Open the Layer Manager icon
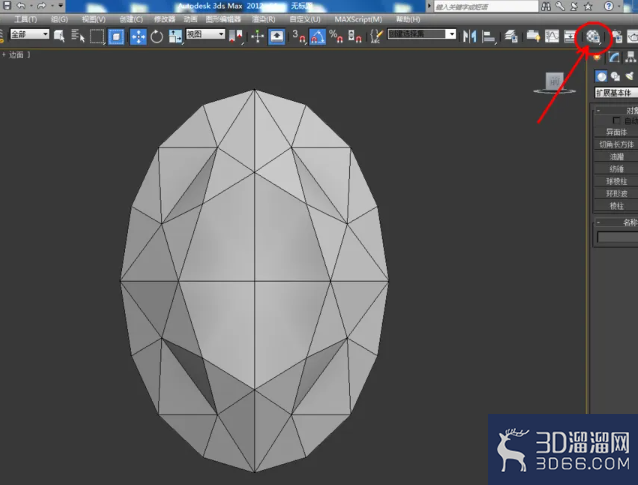638x485 pixels. click(x=511, y=37)
